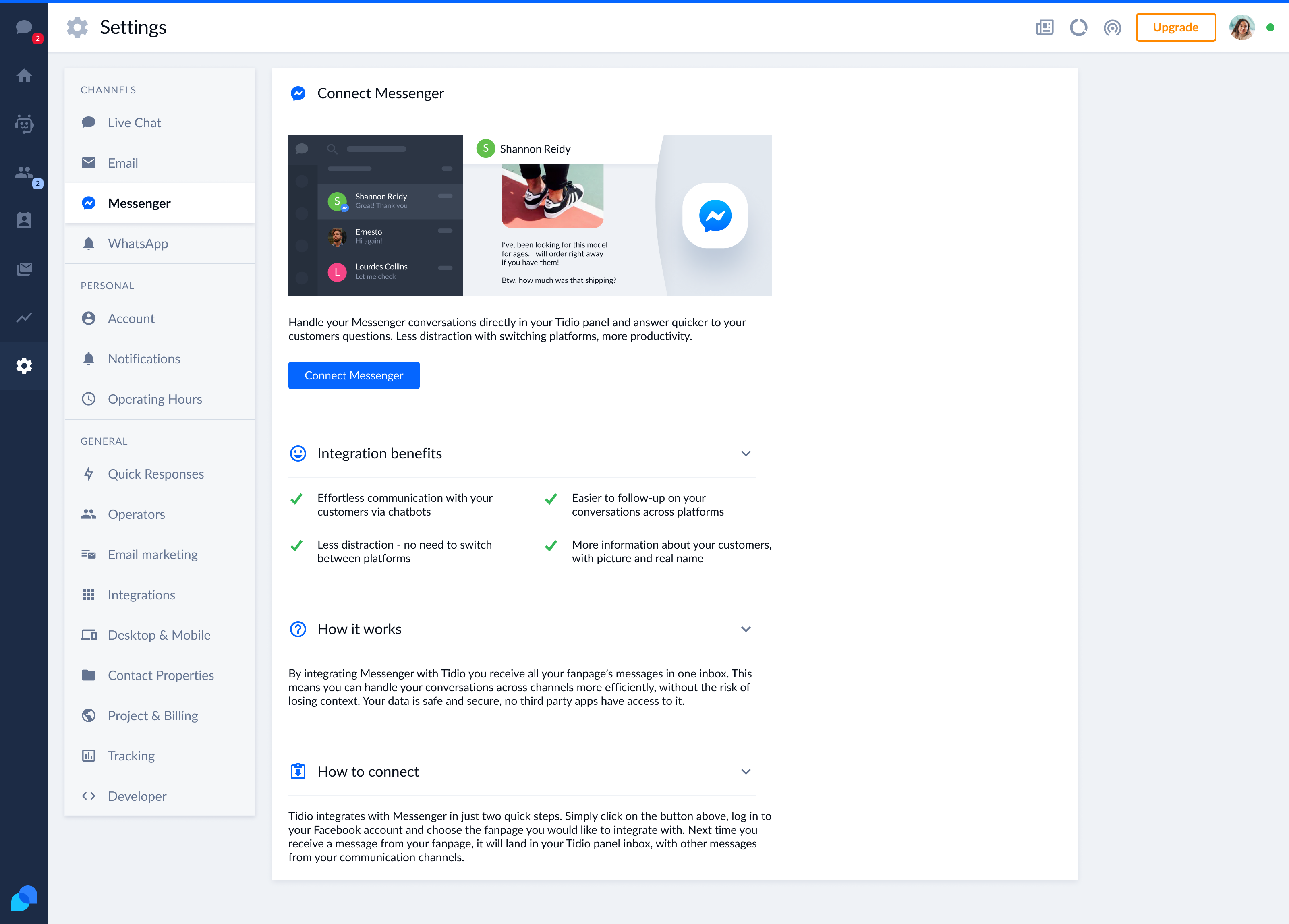This screenshot has height=924, width=1289.
Task: Click the Messenger preview illustration image
Action: point(530,215)
